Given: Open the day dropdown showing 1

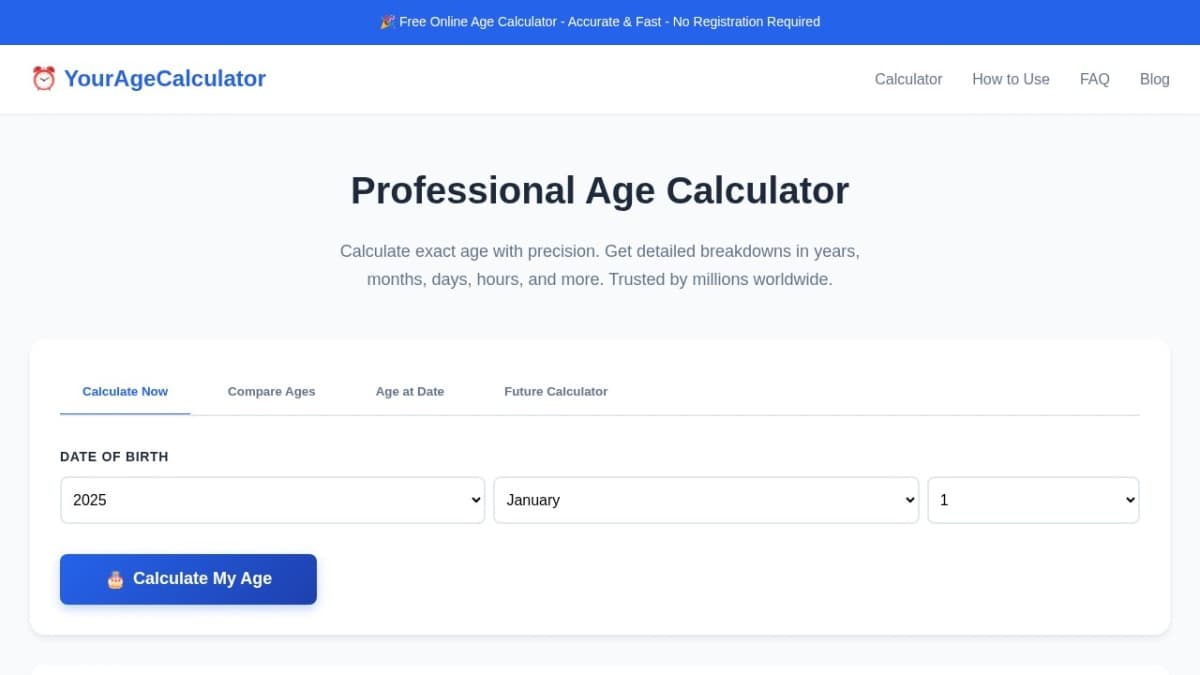Looking at the screenshot, I should point(1033,499).
